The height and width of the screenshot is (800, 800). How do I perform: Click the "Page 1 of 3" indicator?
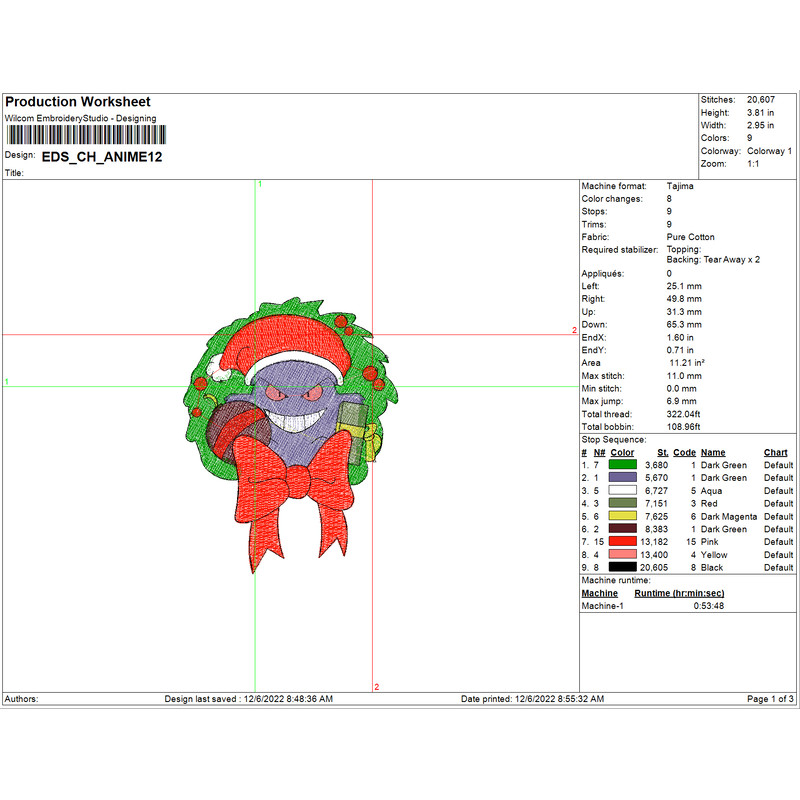click(770, 698)
